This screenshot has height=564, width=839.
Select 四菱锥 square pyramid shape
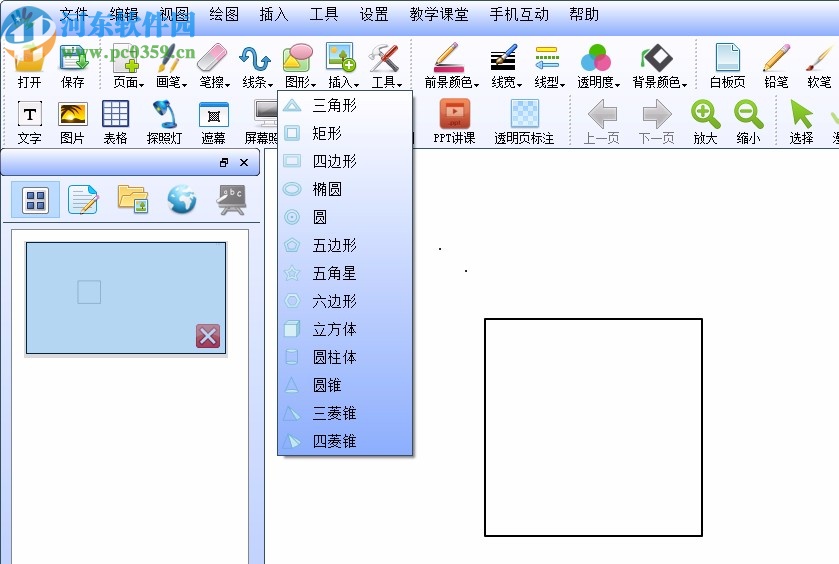(345, 441)
